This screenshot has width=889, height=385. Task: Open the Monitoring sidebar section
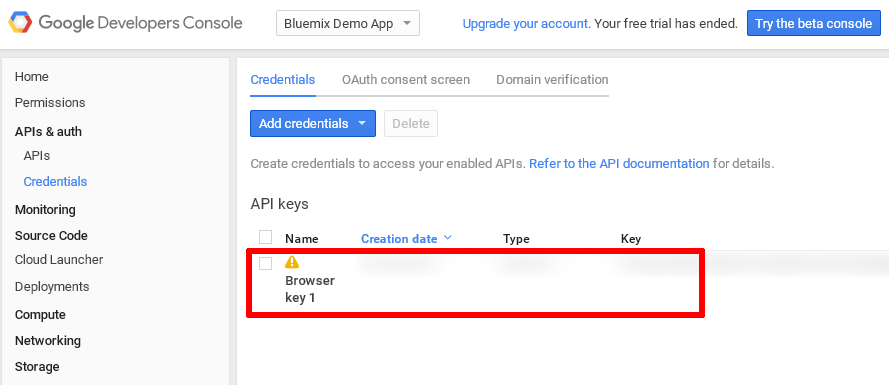(45, 210)
